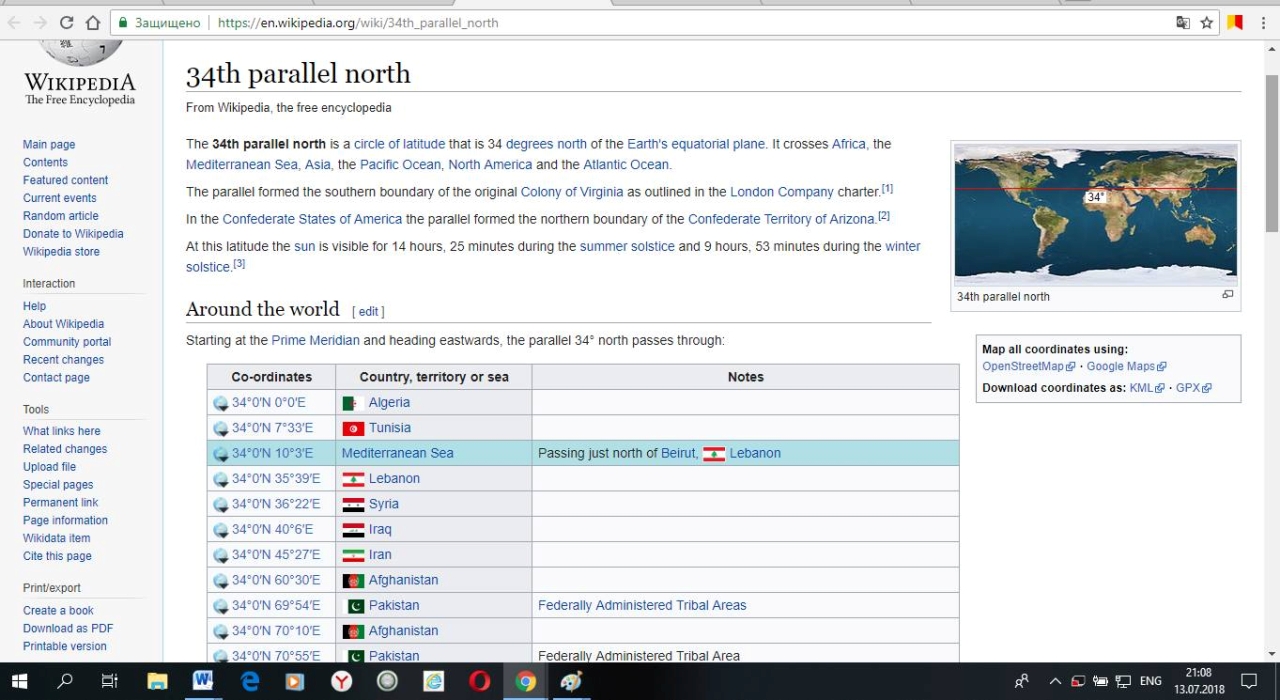Go to the browser home page icon
1280x700 pixels.
(x=92, y=22)
